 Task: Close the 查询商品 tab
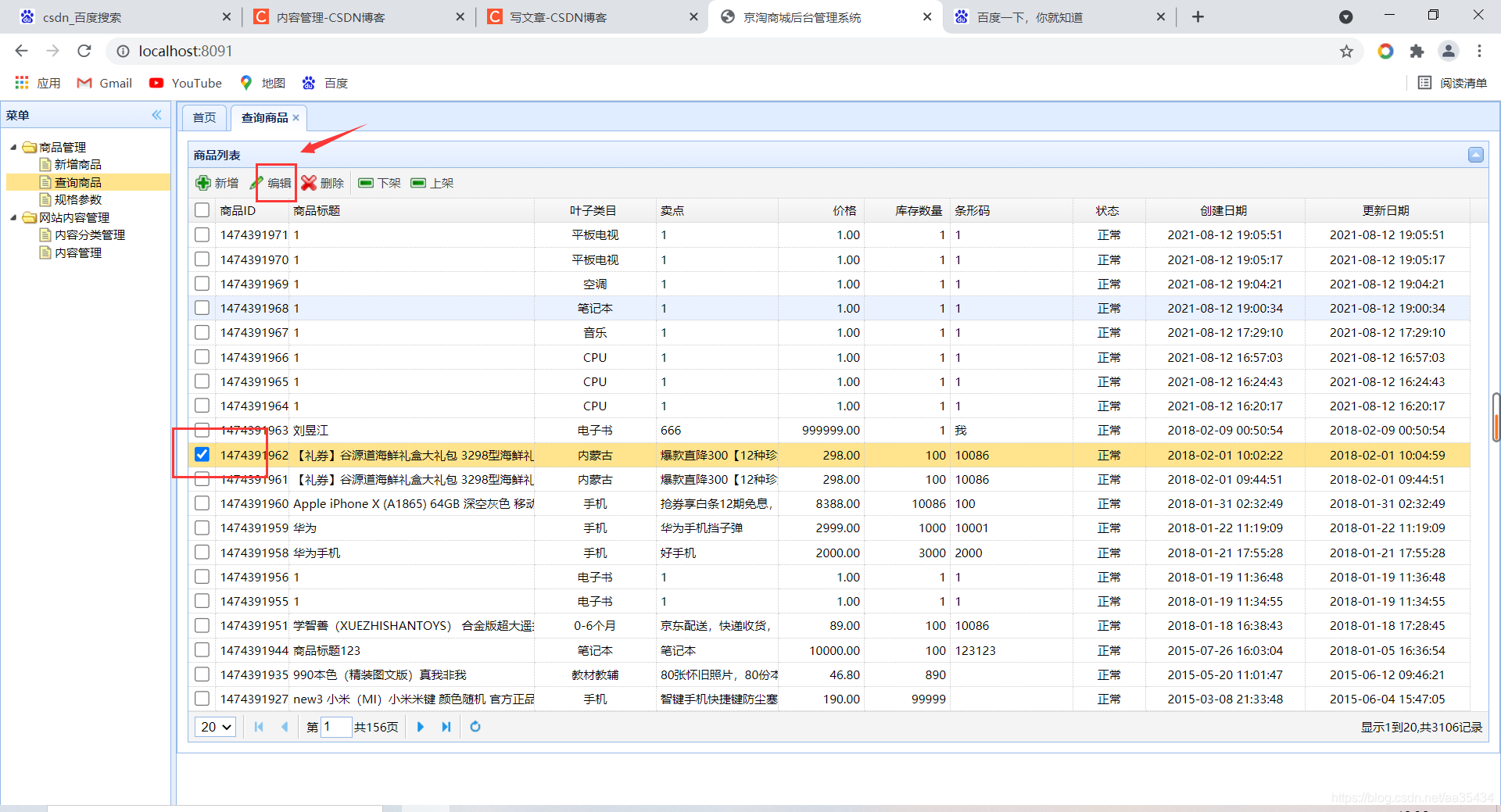[296, 118]
